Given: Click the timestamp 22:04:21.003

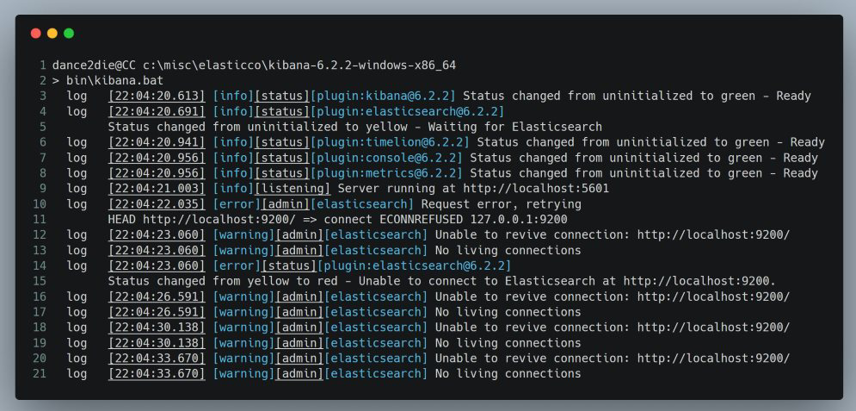Looking at the screenshot, I should (157, 188).
